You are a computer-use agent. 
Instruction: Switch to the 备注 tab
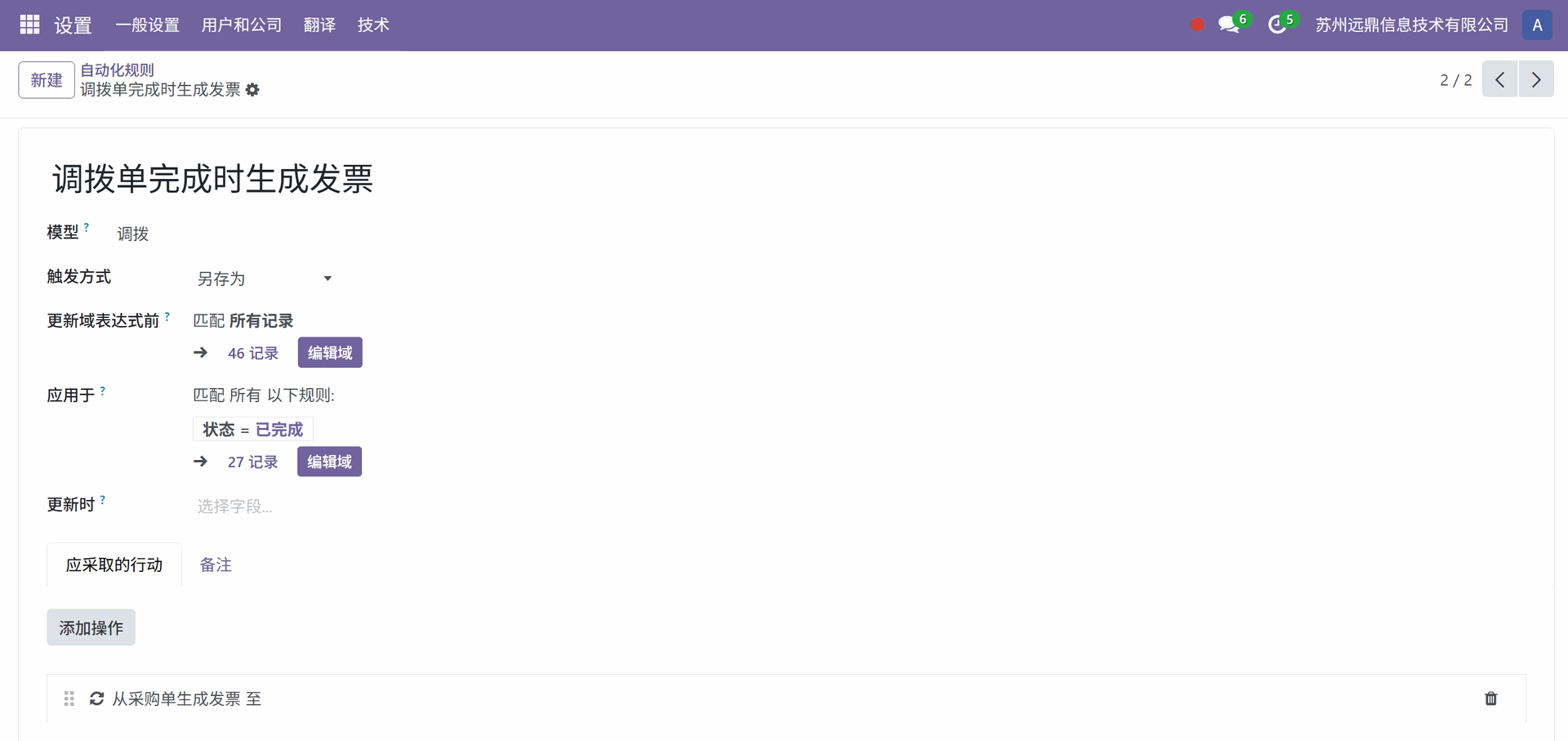coord(216,565)
